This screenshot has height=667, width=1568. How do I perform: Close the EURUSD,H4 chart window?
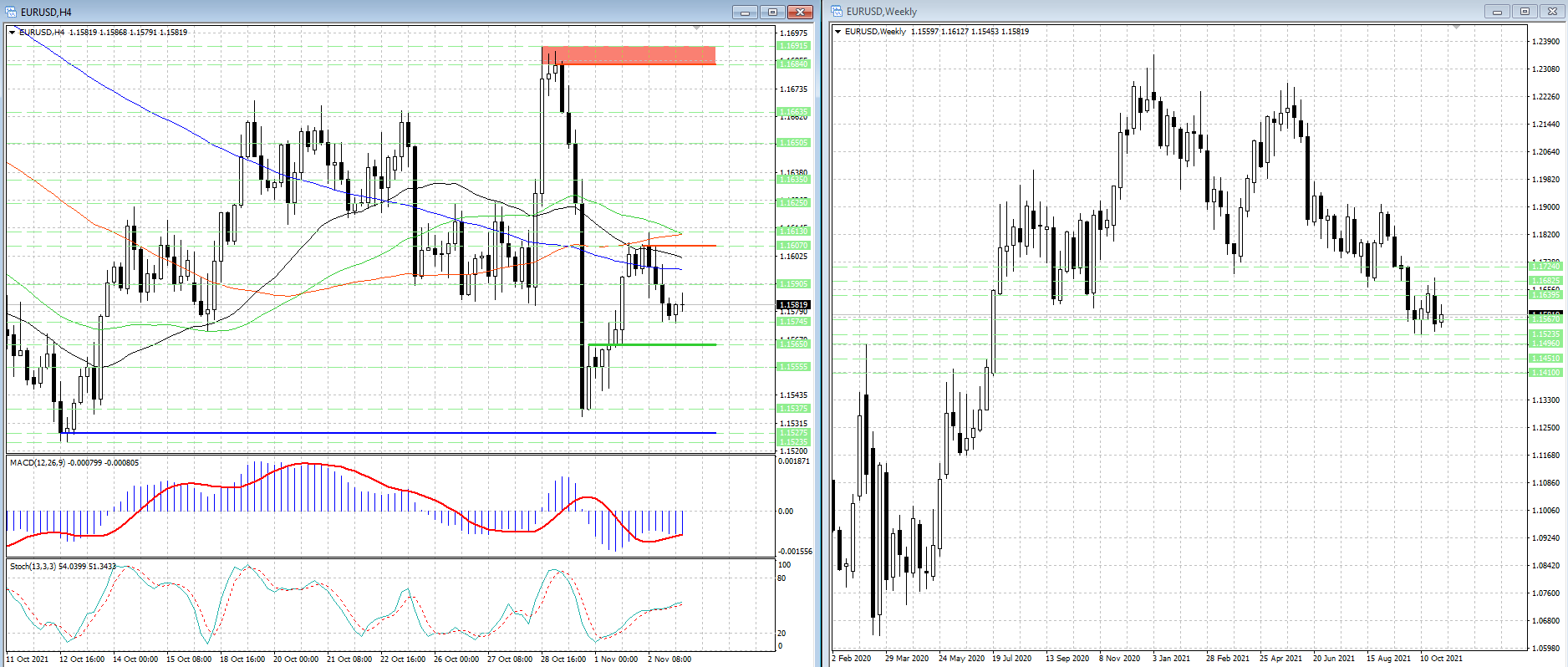click(800, 12)
